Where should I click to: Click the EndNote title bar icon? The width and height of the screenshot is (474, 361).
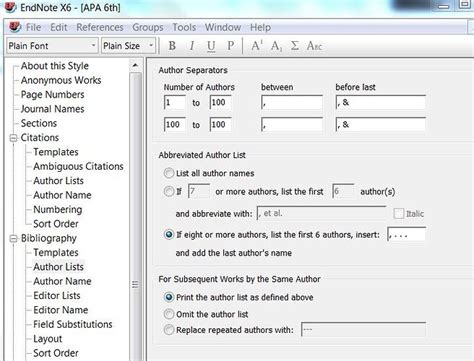point(10,7)
